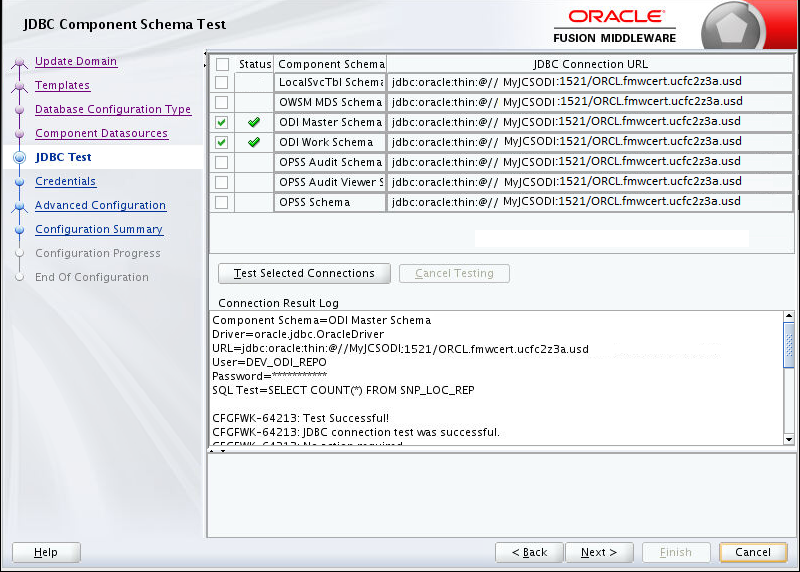Screen dimensions: 800x572
Task: Select the ODI Master Schema name cell
Action: (330, 122)
